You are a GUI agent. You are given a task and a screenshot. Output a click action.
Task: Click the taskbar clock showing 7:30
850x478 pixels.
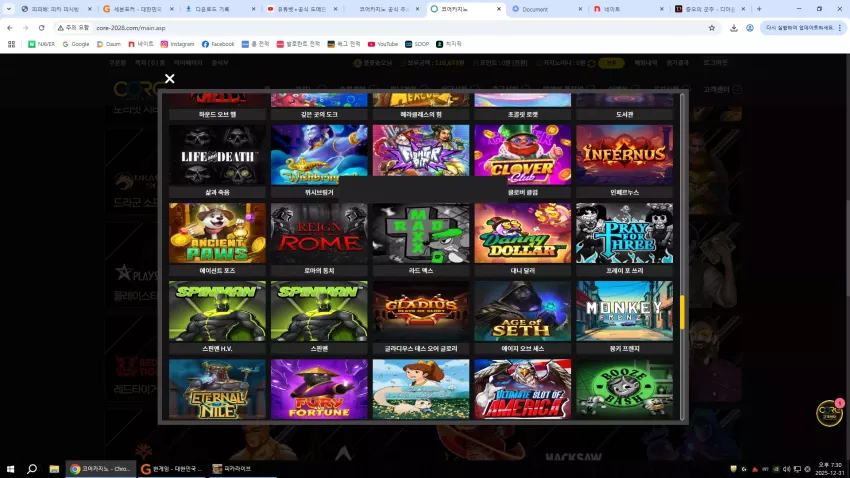[x=830, y=469]
